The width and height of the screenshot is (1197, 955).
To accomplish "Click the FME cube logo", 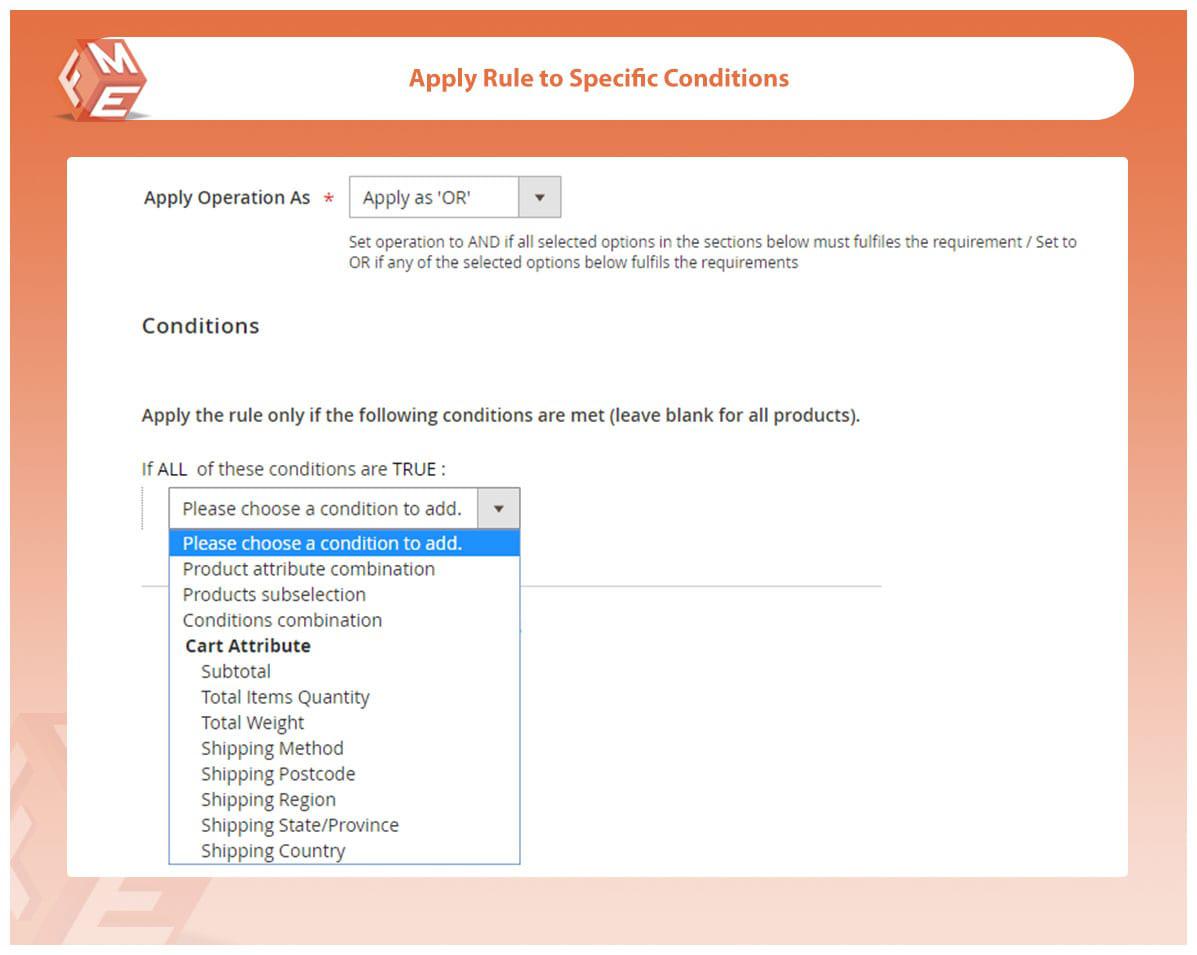I will [x=103, y=80].
